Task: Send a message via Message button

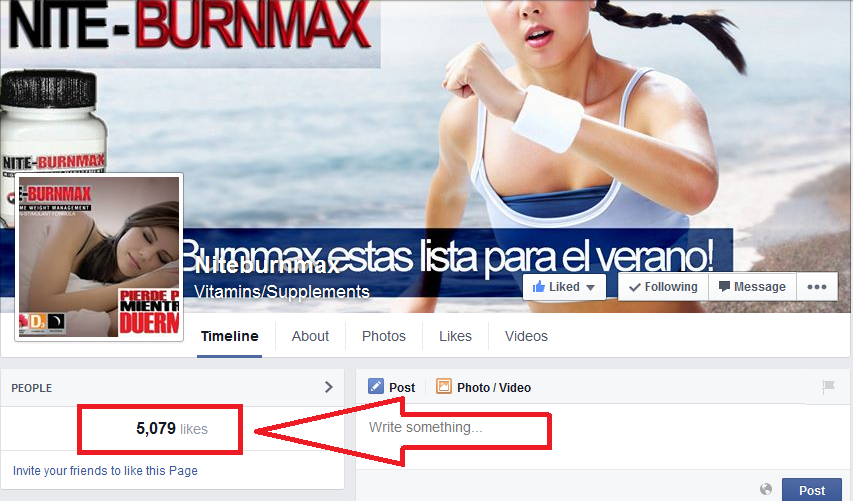Action: pyautogui.click(x=752, y=287)
